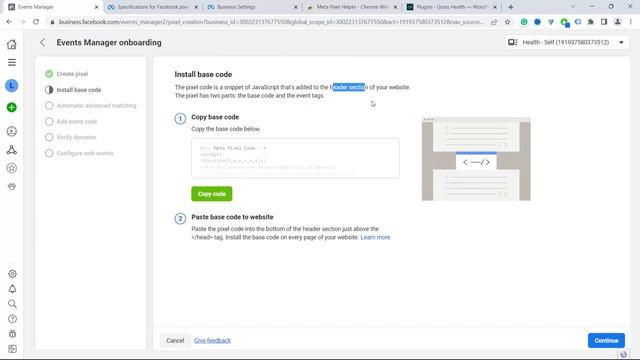This screenshot has width=640, height=360.
Task: Click the Cancel button
Action: [175, 340]
